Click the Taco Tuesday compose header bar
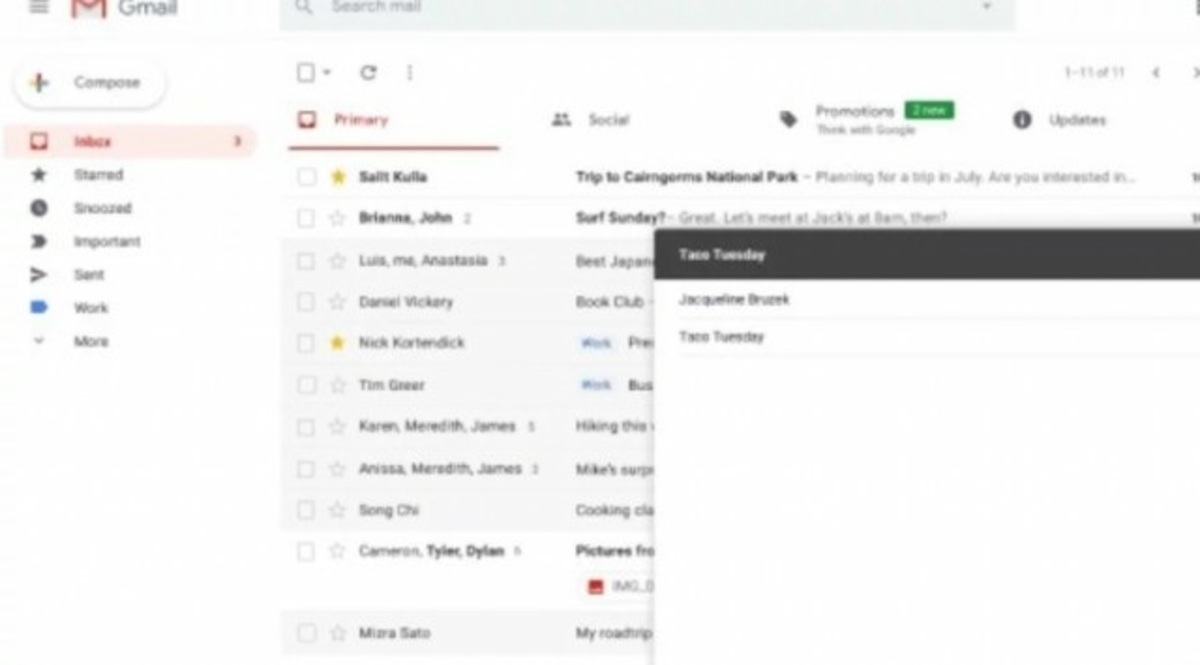The width and height of the screenshot is (1200, 665). click(927, 254)
